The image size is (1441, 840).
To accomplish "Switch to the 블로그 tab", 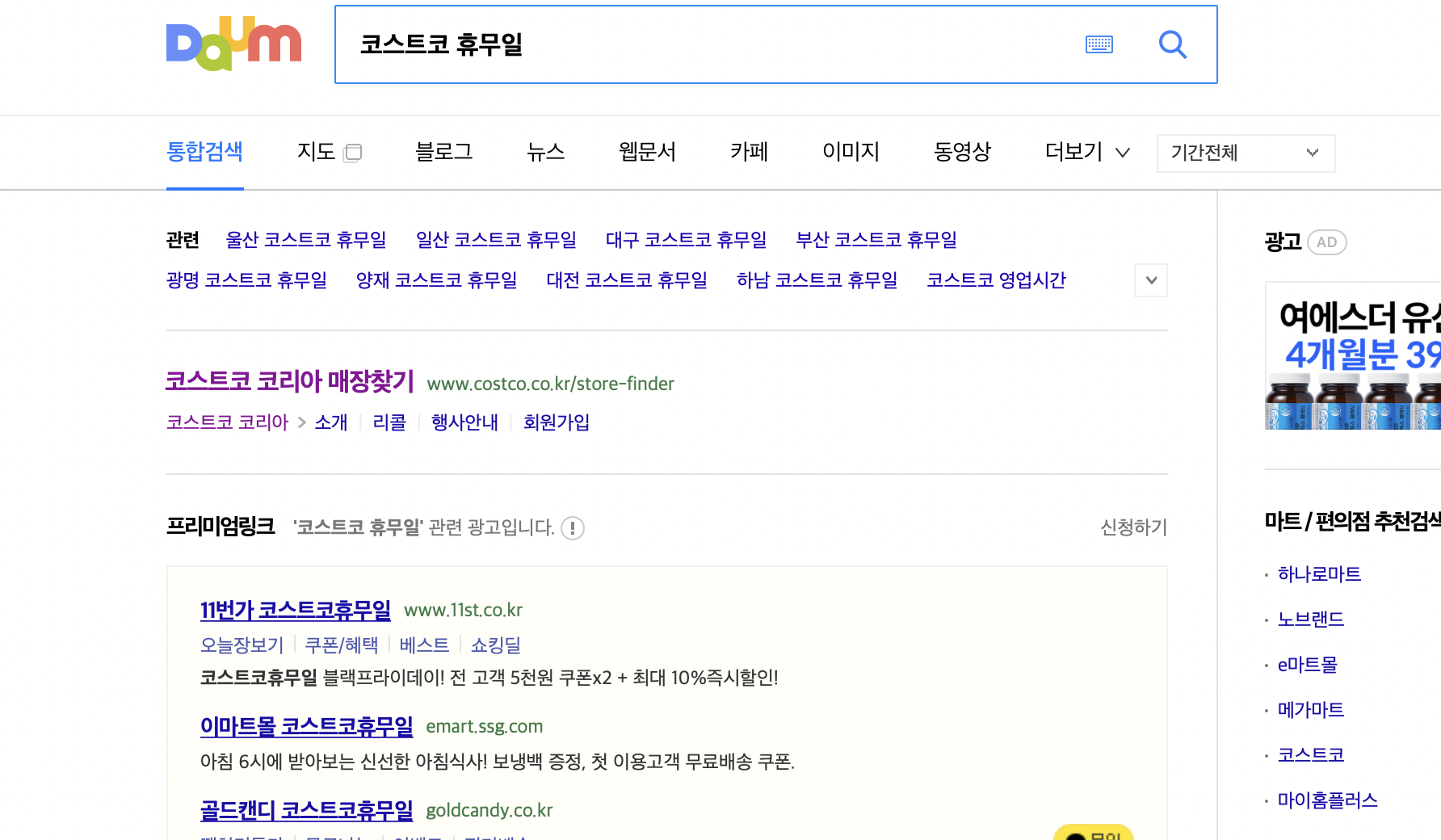I will pyautogui.click(x=443, y=152).
